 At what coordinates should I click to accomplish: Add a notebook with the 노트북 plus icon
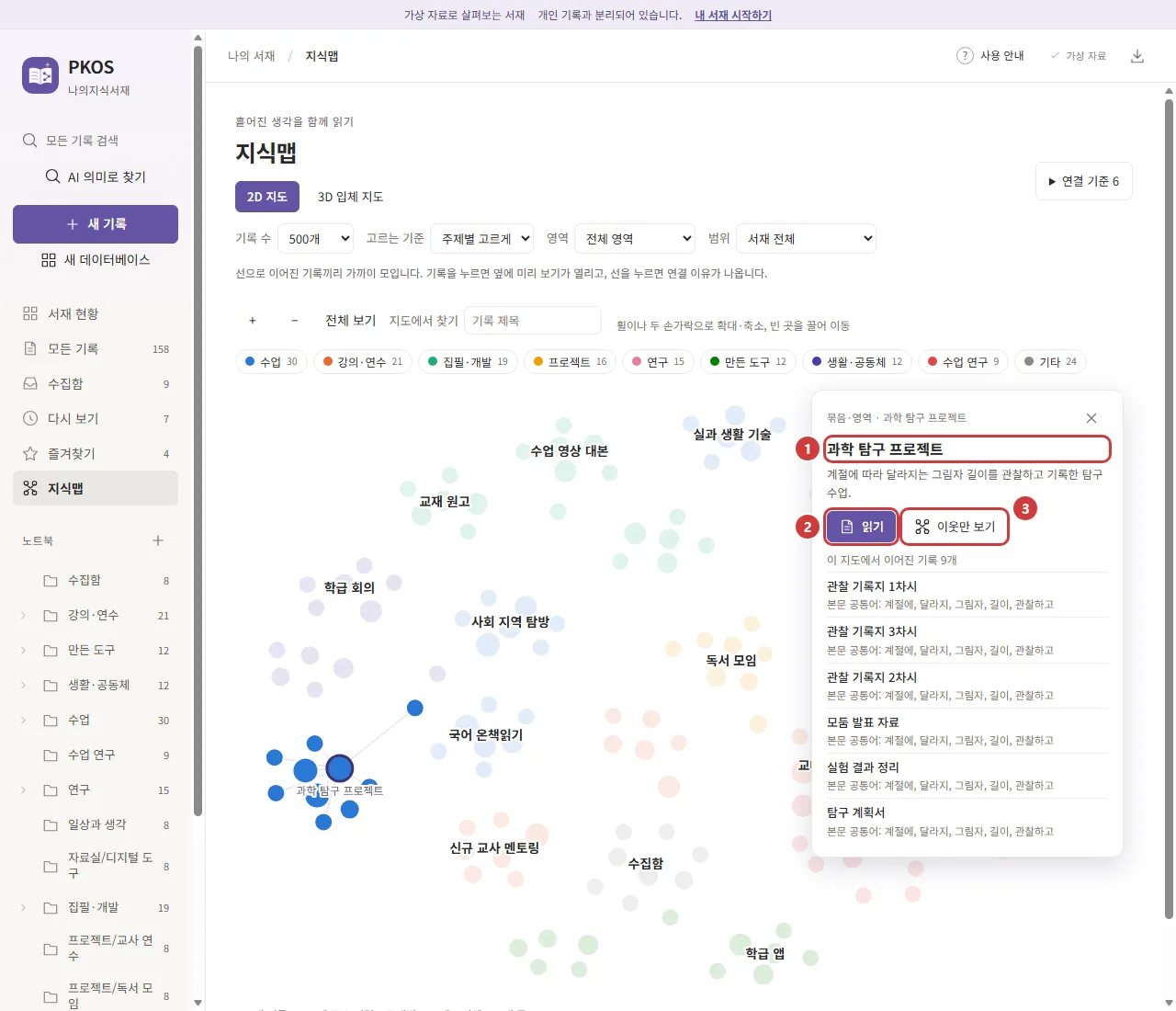pos(158,540)
